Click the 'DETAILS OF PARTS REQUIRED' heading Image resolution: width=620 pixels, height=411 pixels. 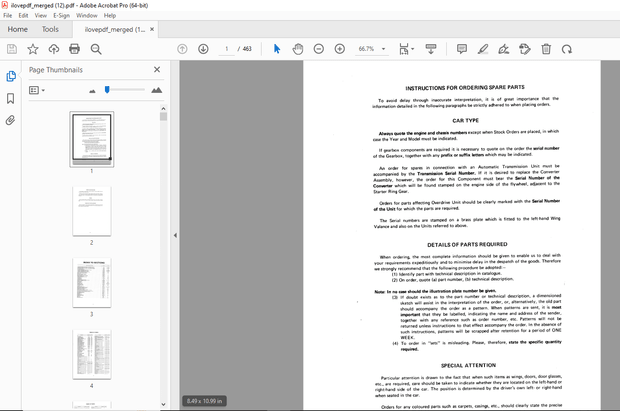point(467,244)
